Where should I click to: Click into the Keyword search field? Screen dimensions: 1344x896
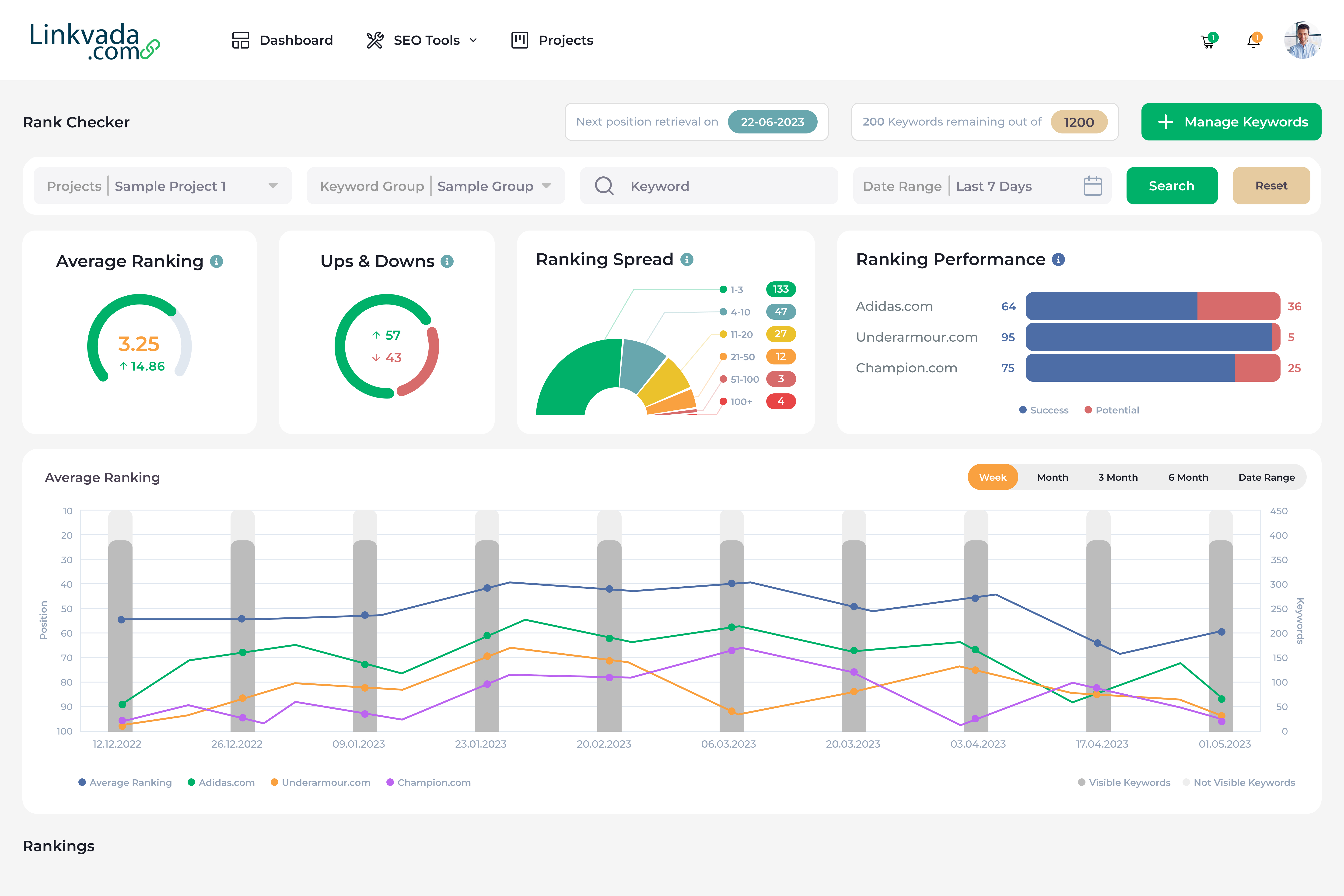point(709,186)
